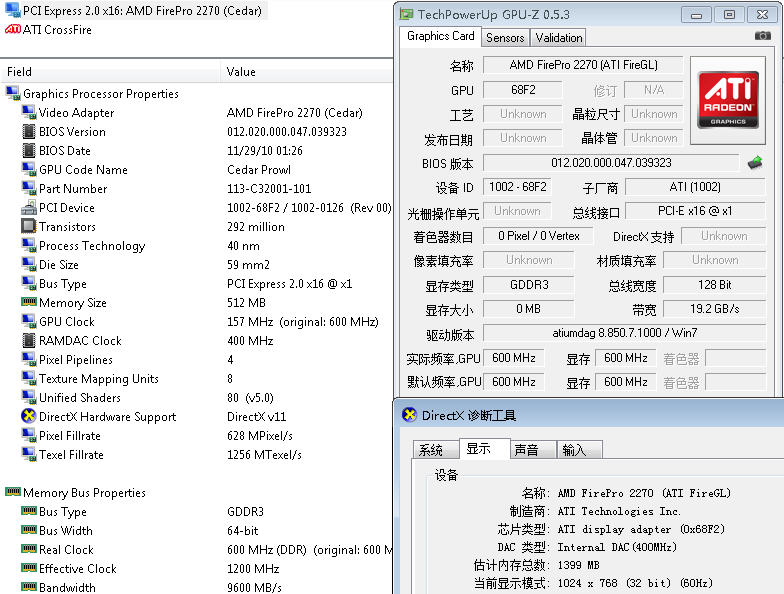Click the memory type field GDDR3 in GPU-Z
Image resolution: width=784 pixels, height=594 pixels.
click(529, 284)
